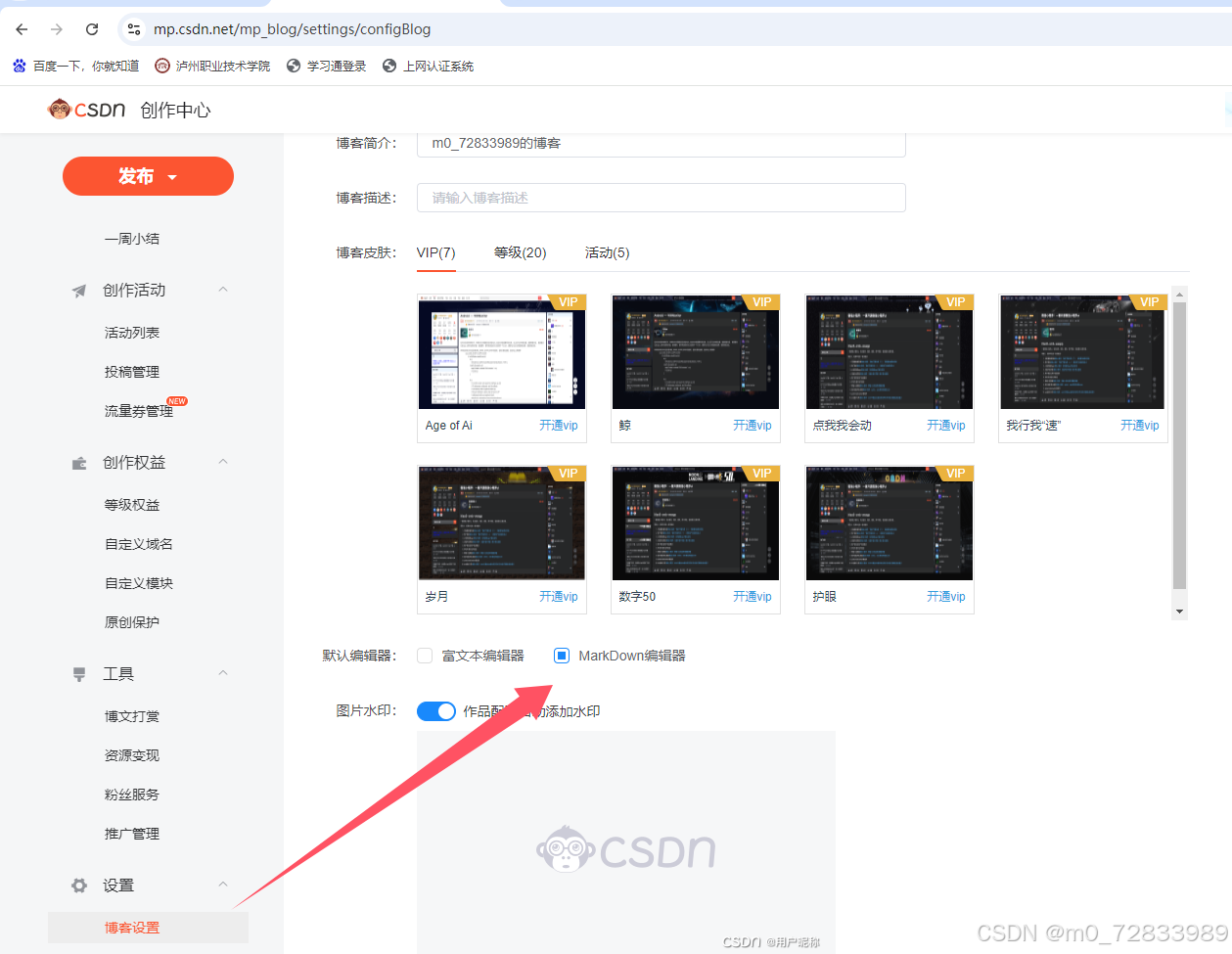Open 等级权益 in sidebar
Image resolution: width=1232 pixels, height=954 pixels.
click(x=132, y=505)
